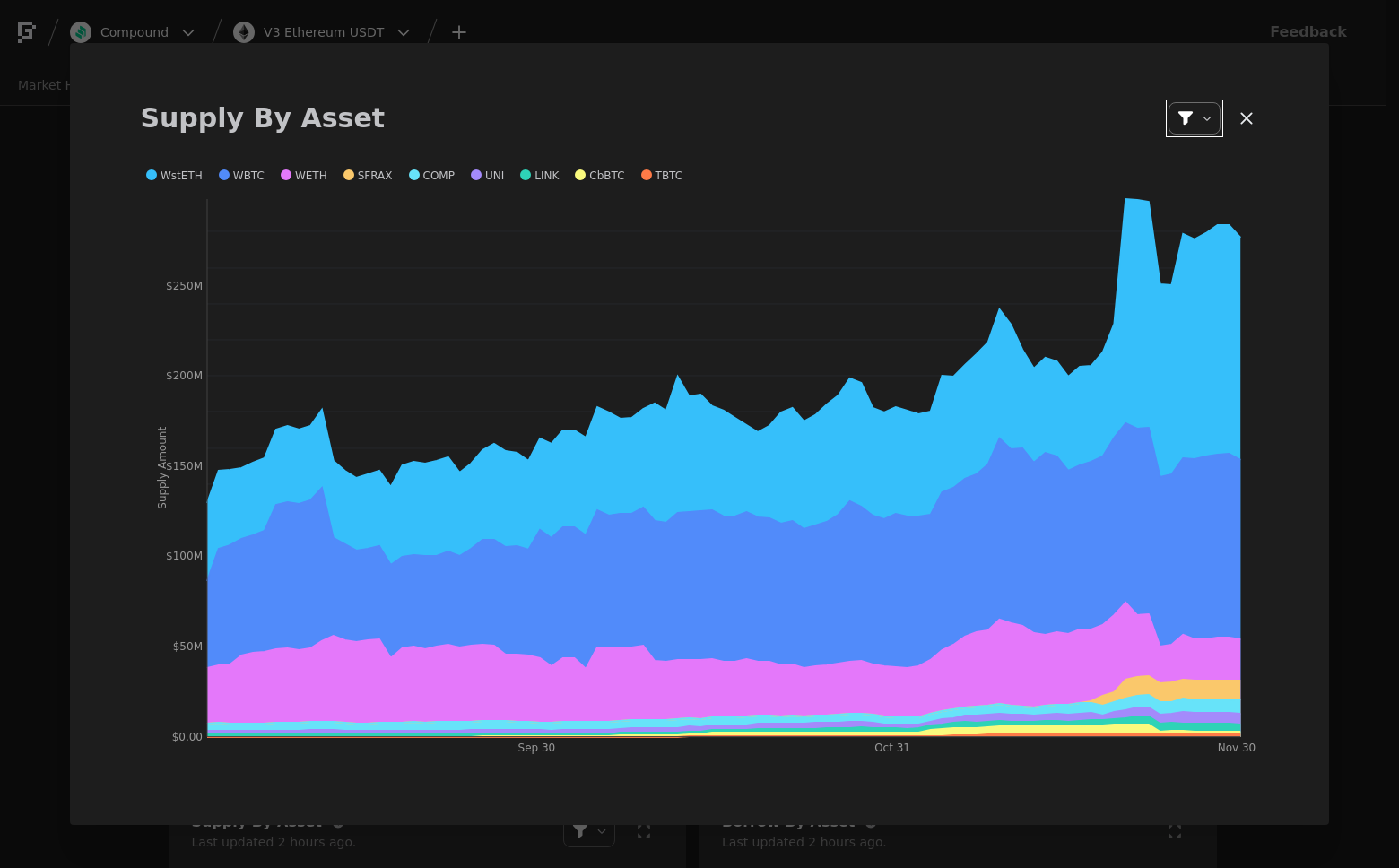1399x868 pixels.
Task: Toggle WETH series in the legend
Action: click(x=304, y=176)
